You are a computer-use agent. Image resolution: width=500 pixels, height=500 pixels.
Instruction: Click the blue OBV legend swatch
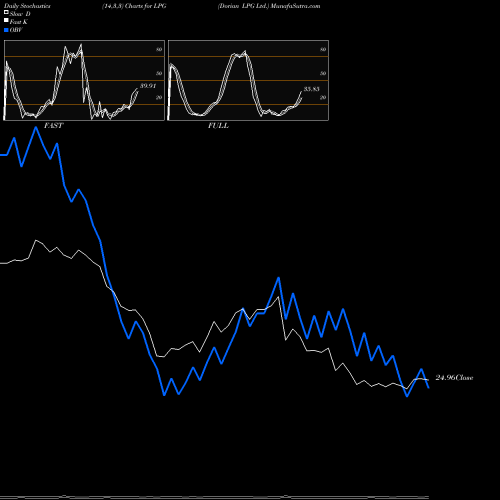[6, 30]
